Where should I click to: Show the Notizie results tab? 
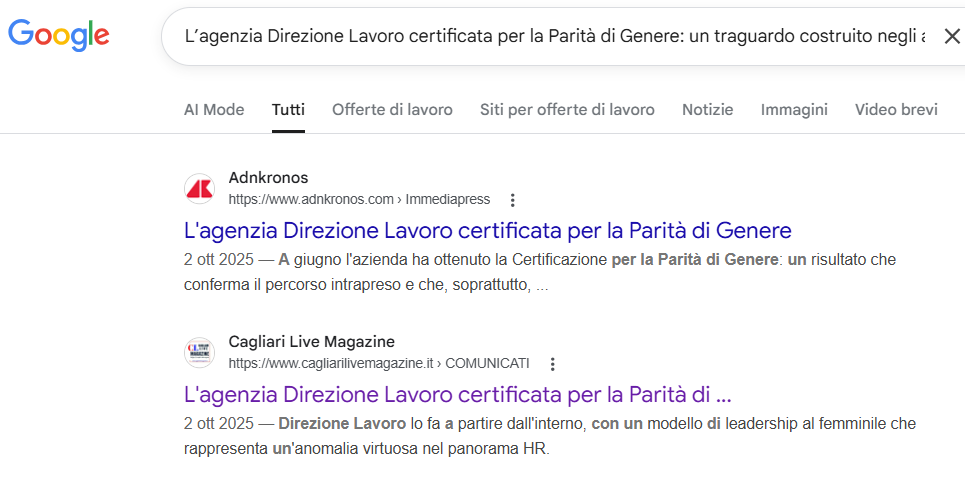(x=707, y=110)
